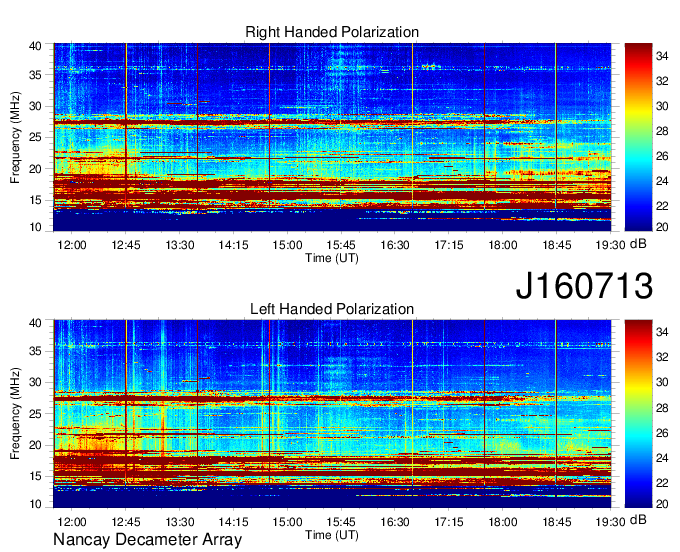Click the Right Handed spectrogram image
680x552 pixels.
point(332,137)
